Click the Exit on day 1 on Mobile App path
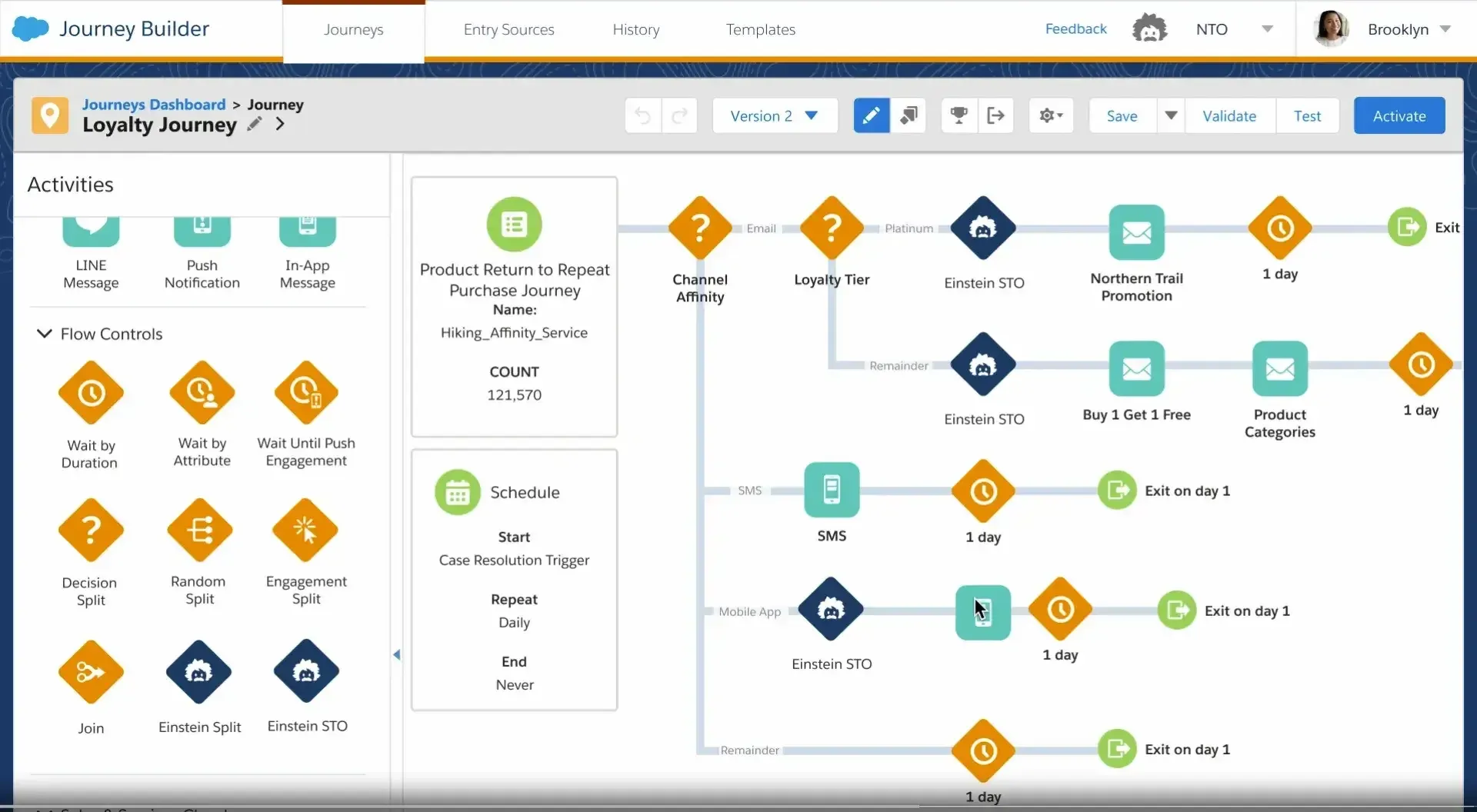Viewport: 1477px width, 812px height. [1177, 611]
